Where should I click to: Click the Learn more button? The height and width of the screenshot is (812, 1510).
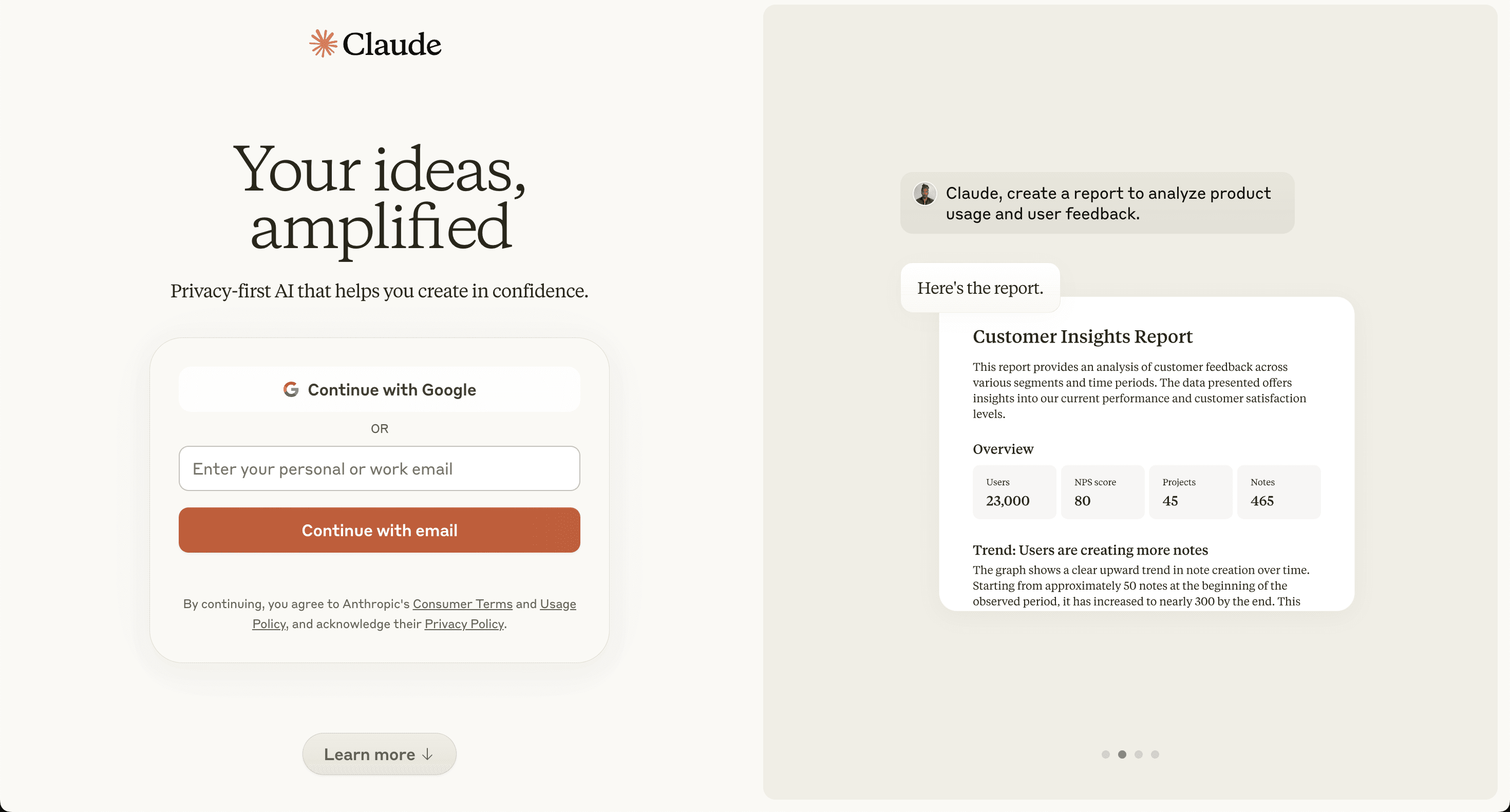(x=379, y=754)
